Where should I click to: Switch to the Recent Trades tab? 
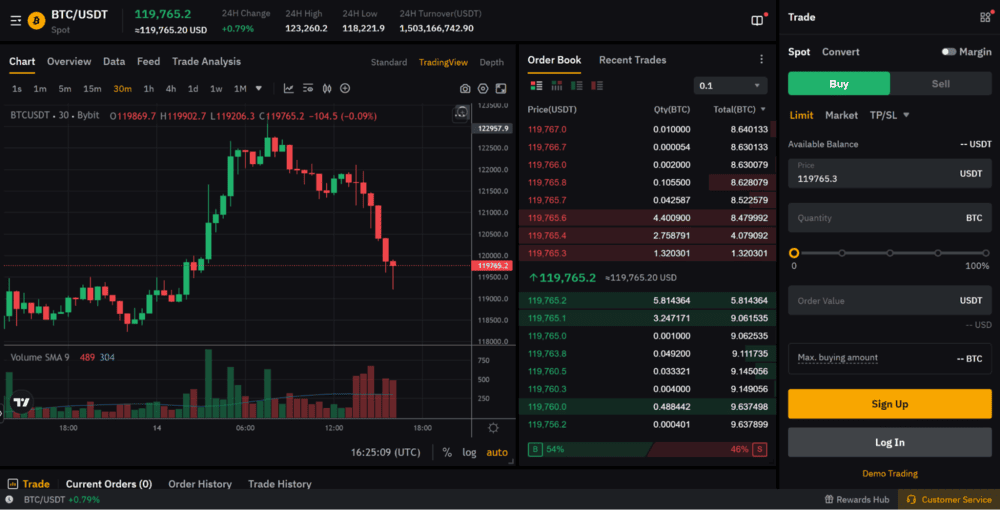[x=633, y=60]
